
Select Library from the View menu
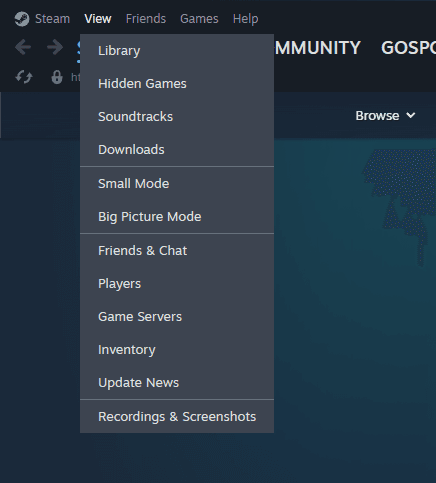click(177, 51)
